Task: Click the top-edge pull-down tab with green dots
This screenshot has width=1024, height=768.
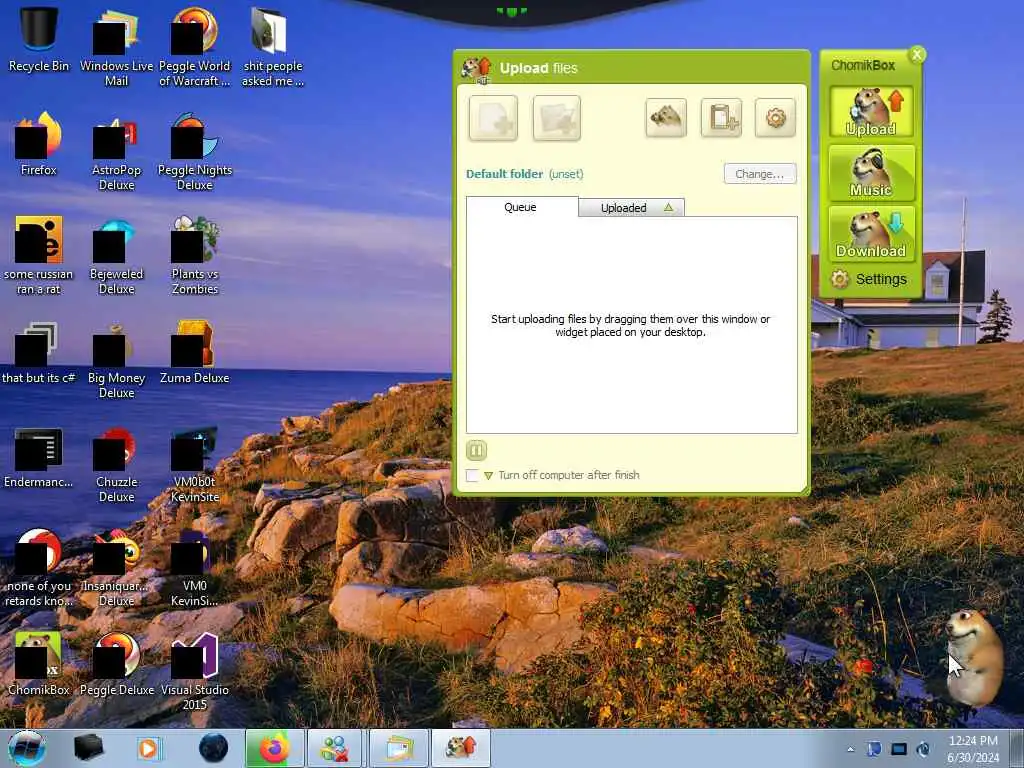Action: 511,11
